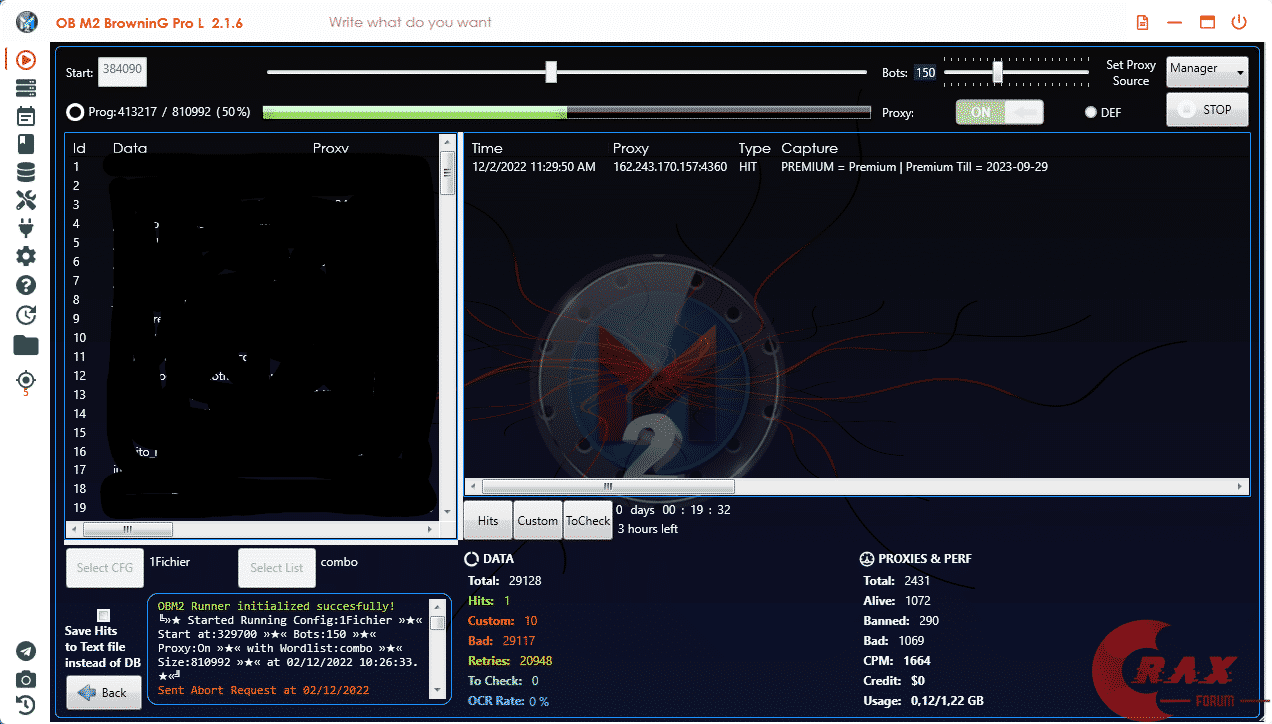Click the Data column header
Screen dimensions: 1272x724
tap(130, 148)
